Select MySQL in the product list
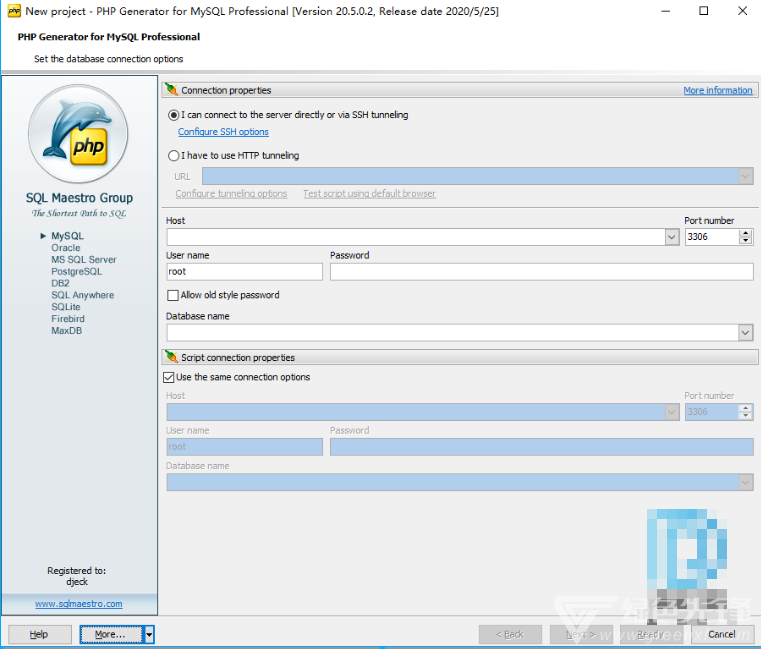The width and height of the screenshot is (761, 649). click(67, 236)
